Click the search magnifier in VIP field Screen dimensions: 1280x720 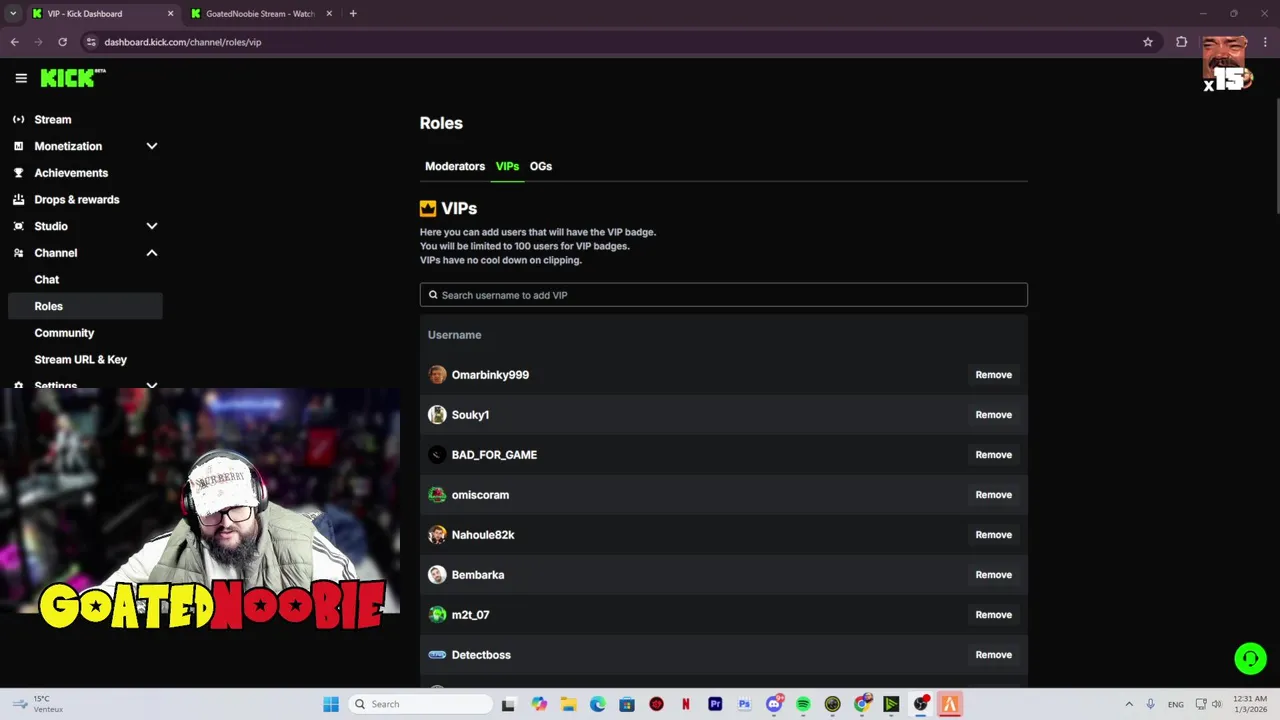(433, 295)
